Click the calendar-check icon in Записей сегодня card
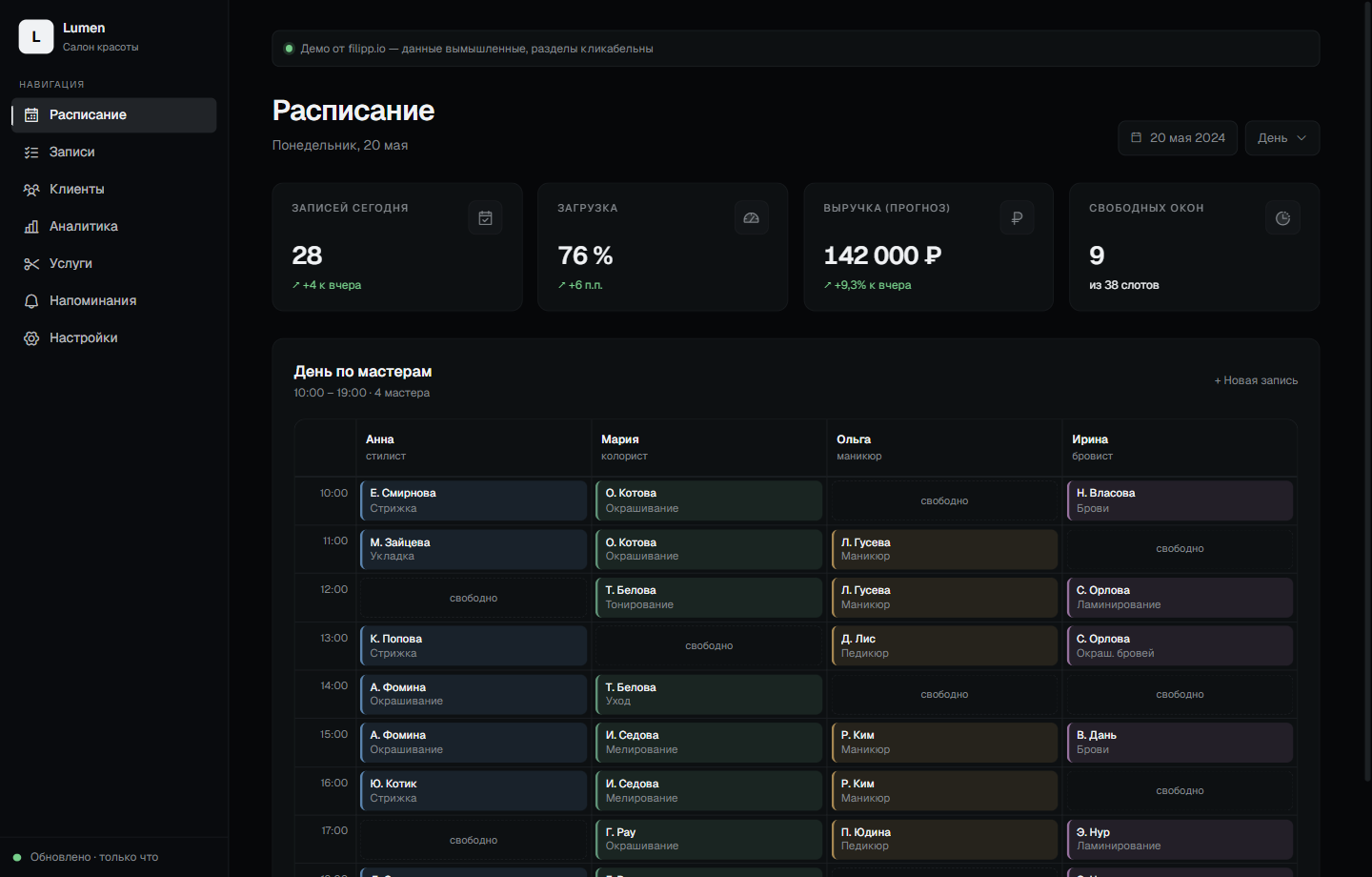 [x=485, y=218]
